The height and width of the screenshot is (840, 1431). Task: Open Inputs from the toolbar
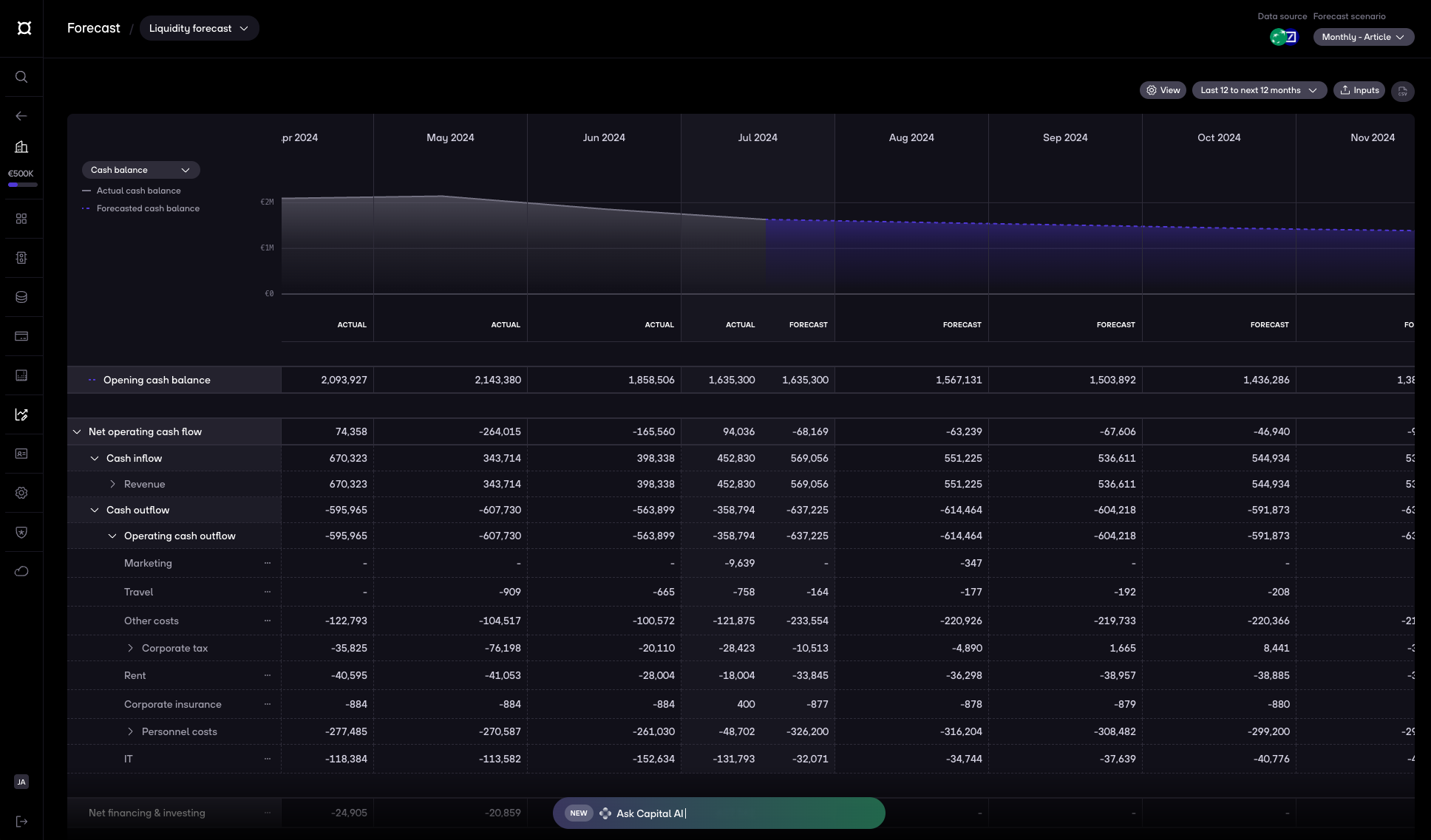[1359, 90]
